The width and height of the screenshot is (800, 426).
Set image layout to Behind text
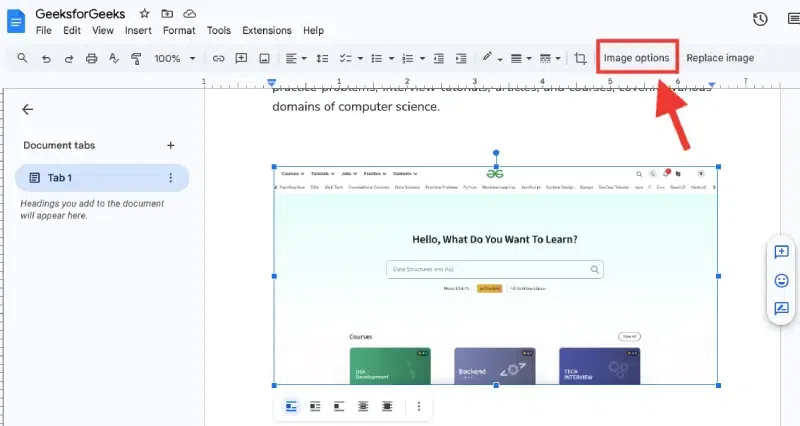[x=363, y=406]
